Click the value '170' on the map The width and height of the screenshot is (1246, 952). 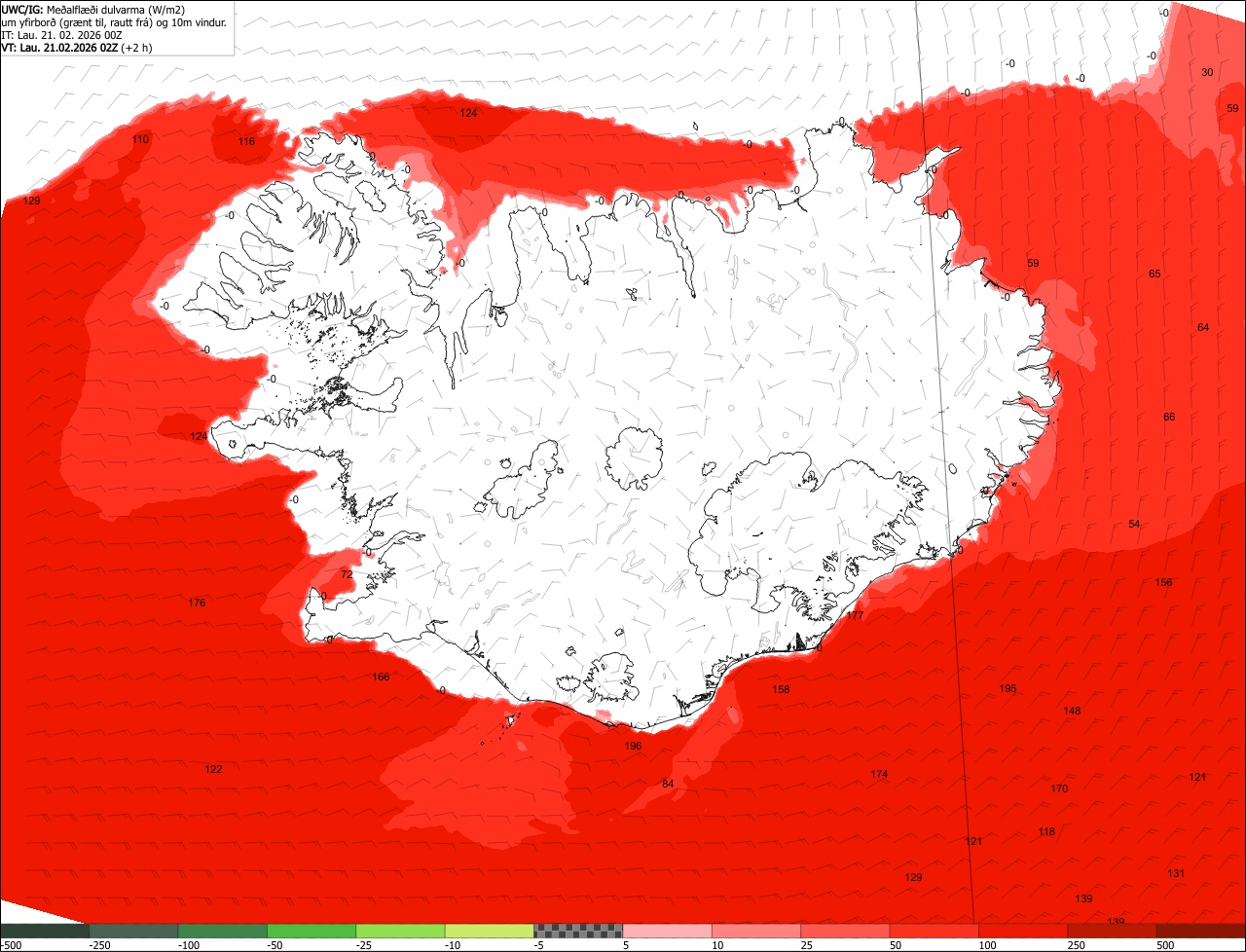tap(1059, 789)
